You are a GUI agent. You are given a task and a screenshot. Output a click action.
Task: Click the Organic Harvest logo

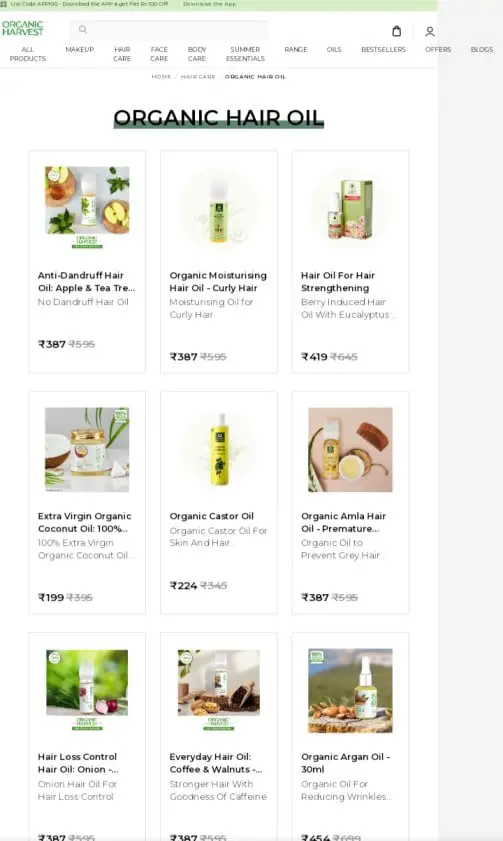coord(23,28)
